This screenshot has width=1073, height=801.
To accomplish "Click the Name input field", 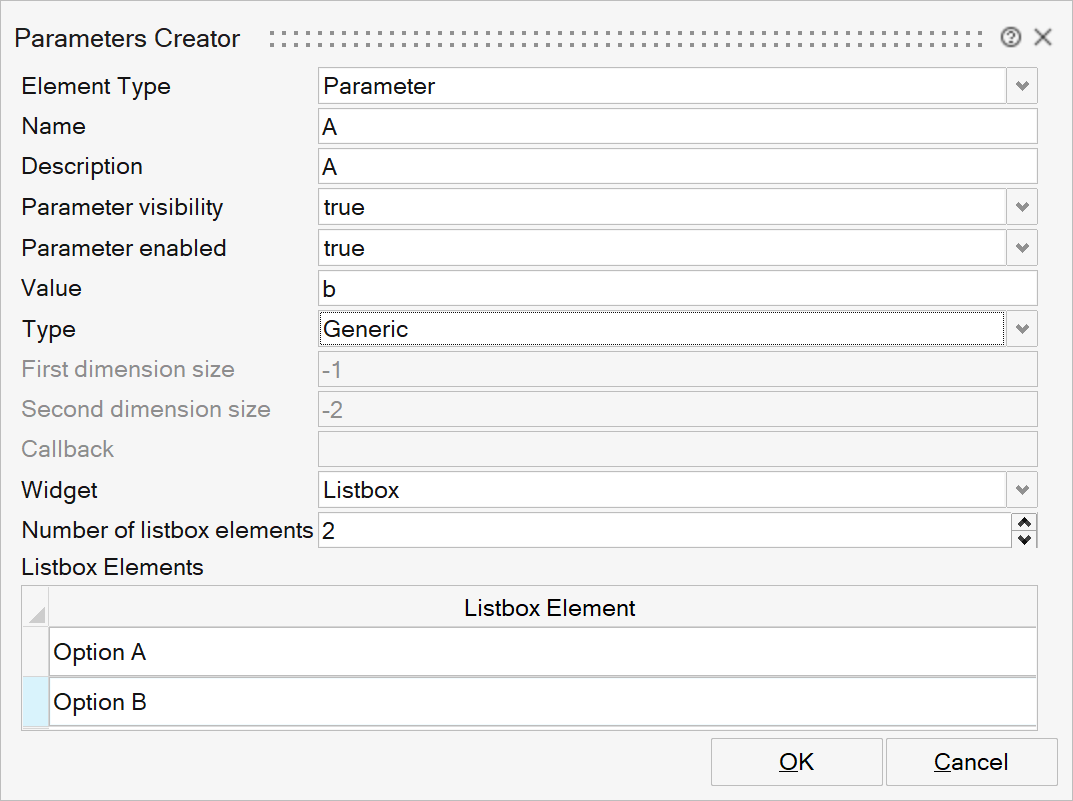I will 677,127.
